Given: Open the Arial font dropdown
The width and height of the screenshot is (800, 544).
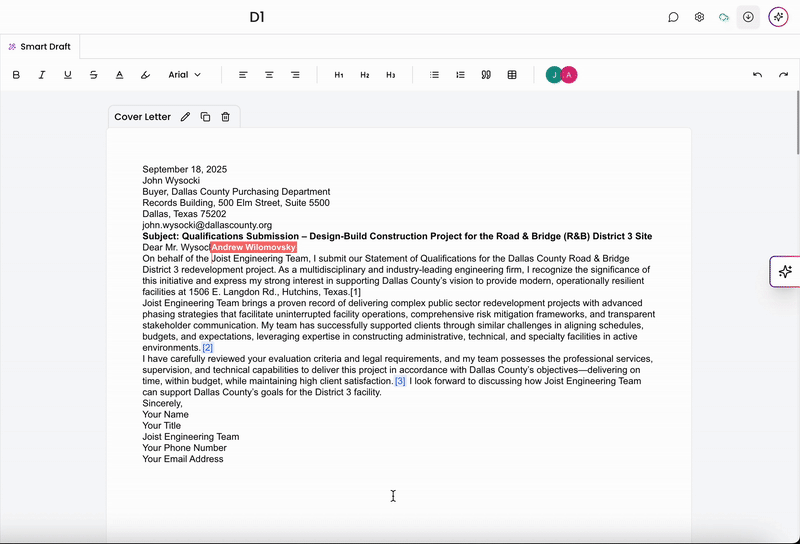Looking at the screenshot, I should pyautogui.click(x=185, y=75).
